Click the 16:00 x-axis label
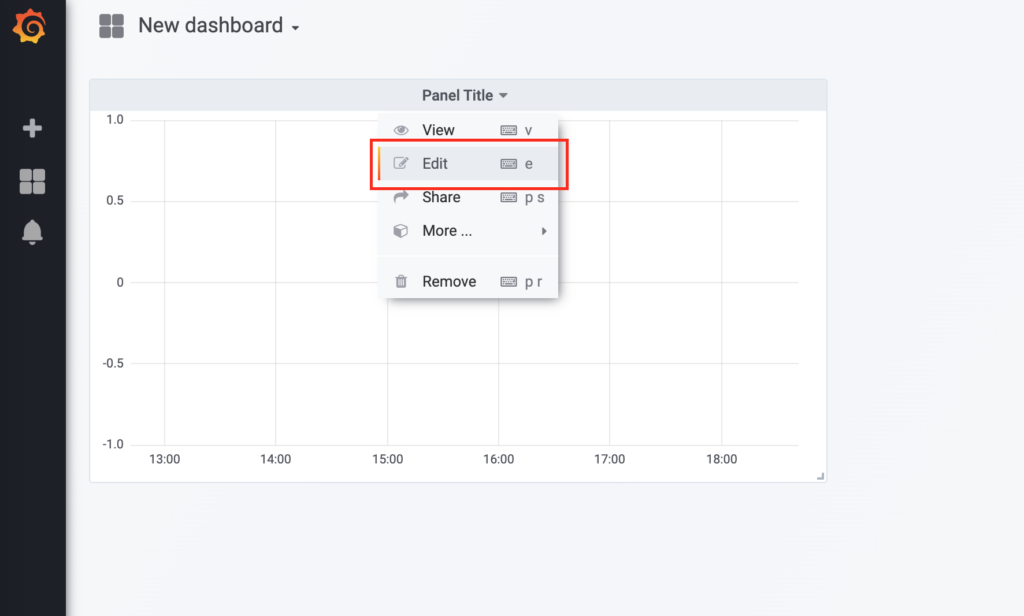 point(498,459)
